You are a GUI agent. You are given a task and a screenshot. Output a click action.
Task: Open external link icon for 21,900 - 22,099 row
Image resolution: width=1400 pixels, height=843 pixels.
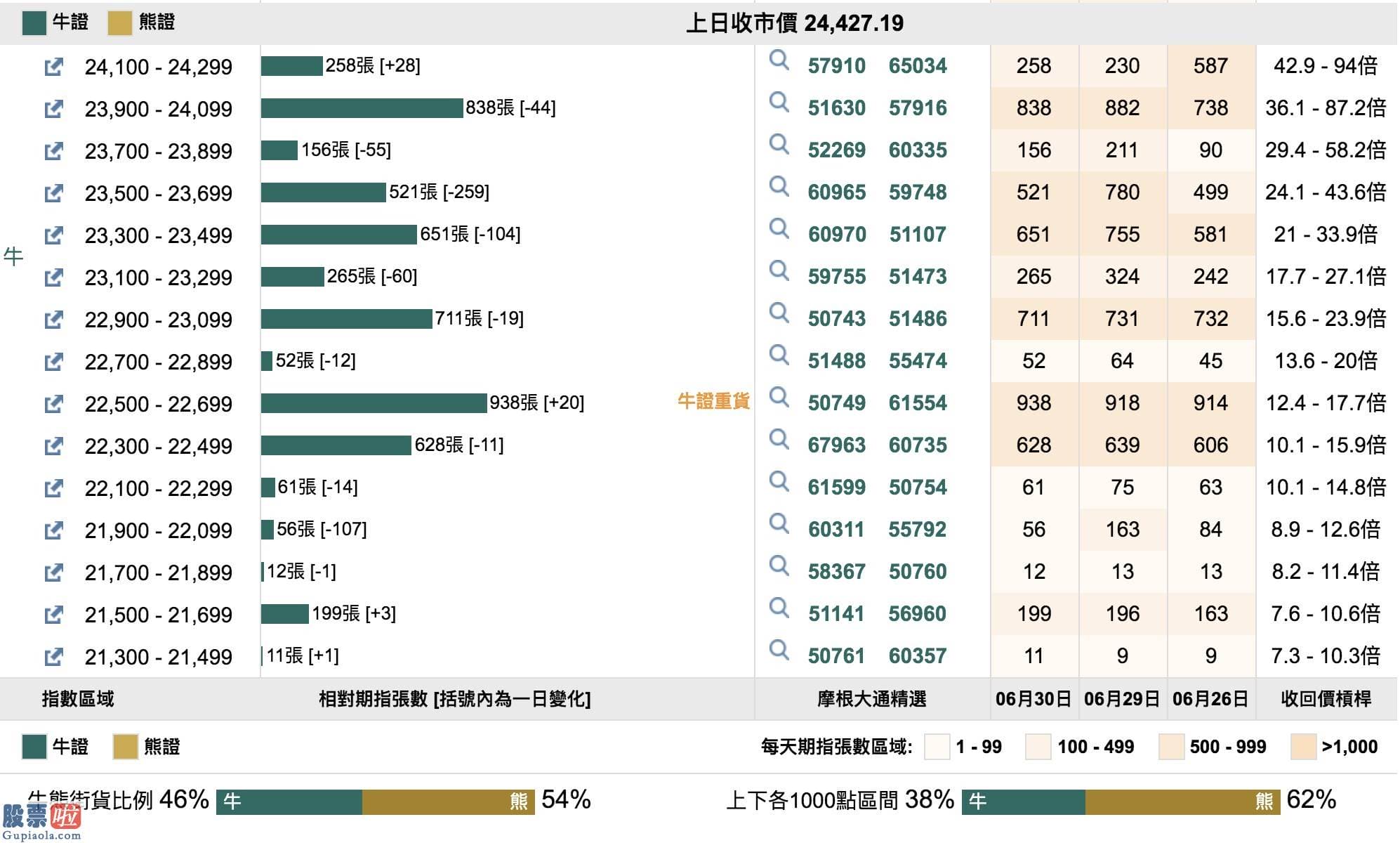click(x=53, y=530)
